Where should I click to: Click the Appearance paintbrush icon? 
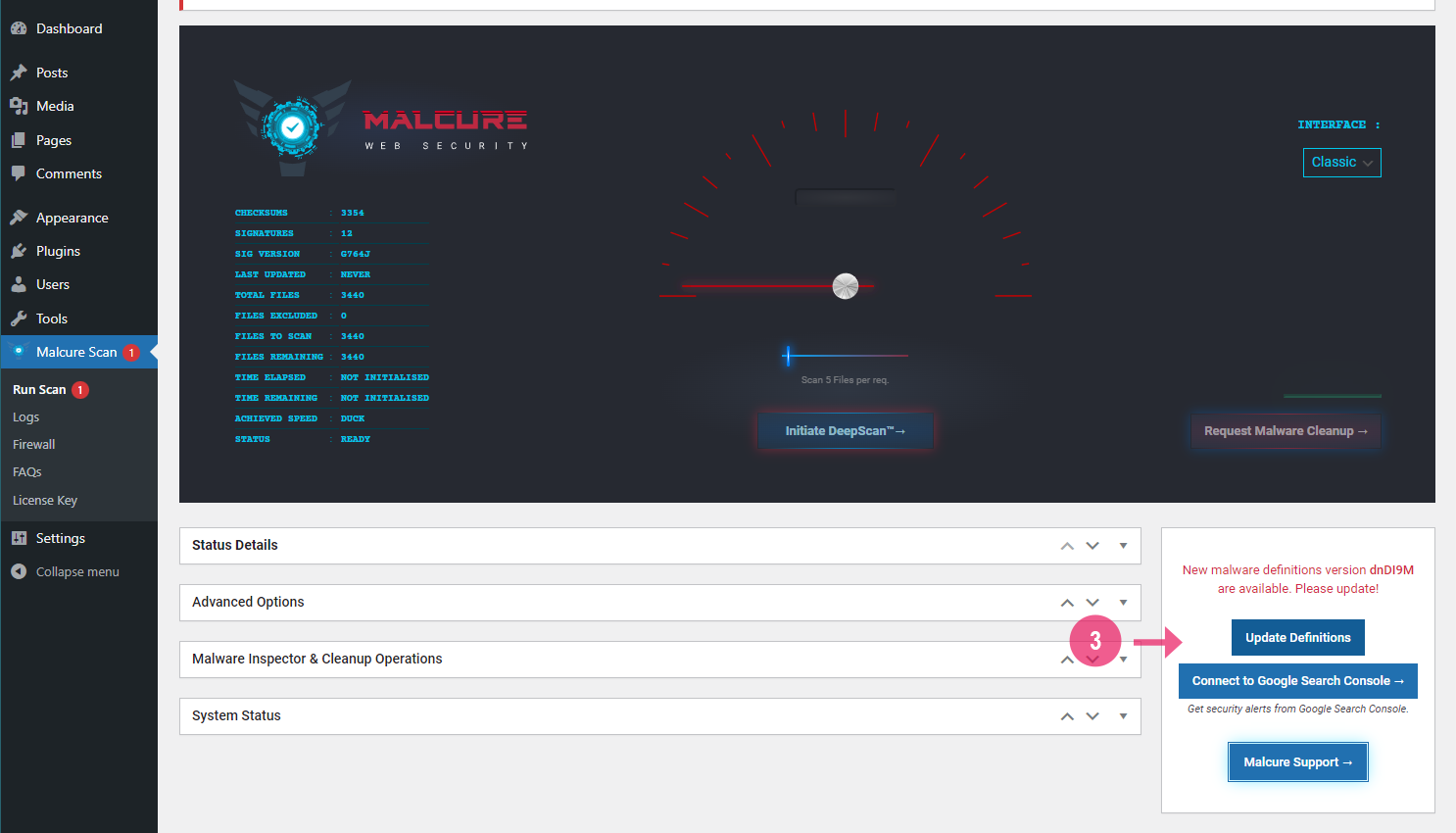tap(19, 218)
